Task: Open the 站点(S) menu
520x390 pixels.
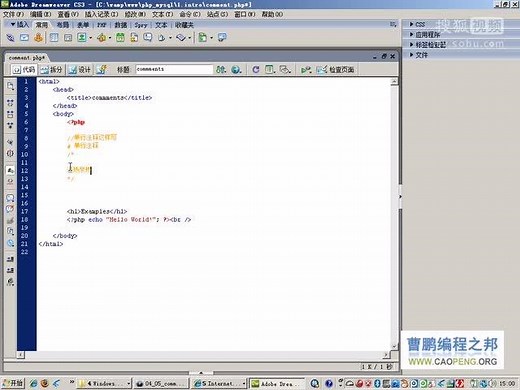Action: (x=217, y=14)
